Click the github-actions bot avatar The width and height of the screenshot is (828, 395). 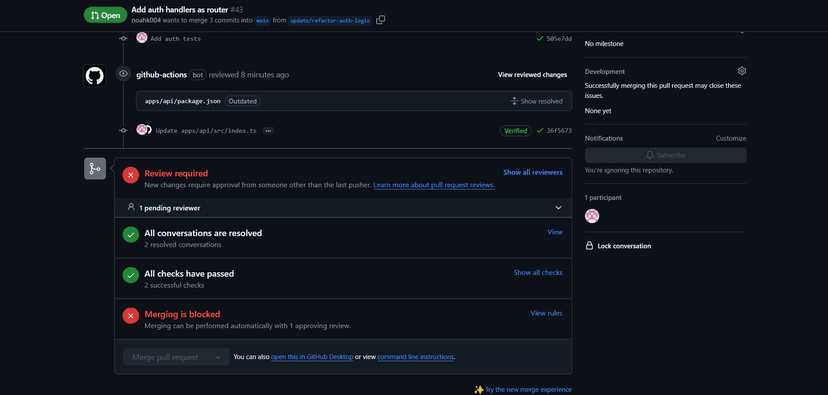click(x=95, y=76)
